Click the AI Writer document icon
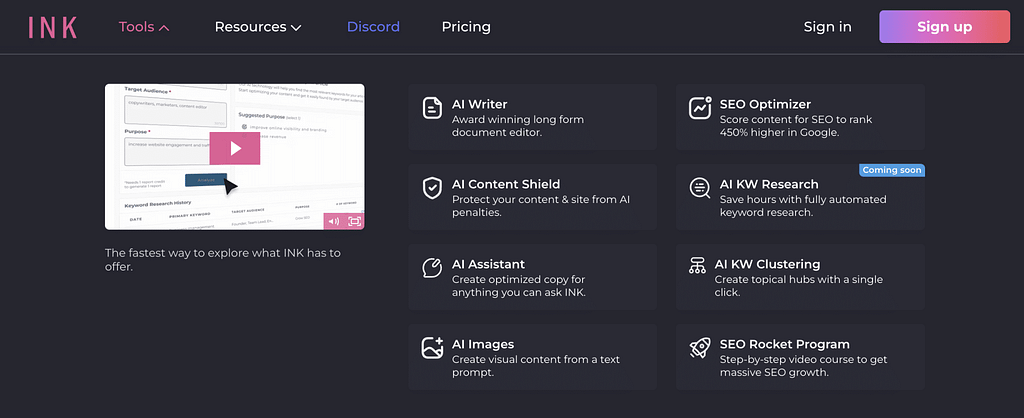The width and height of the screenshot is (1024, 418). 432,108
